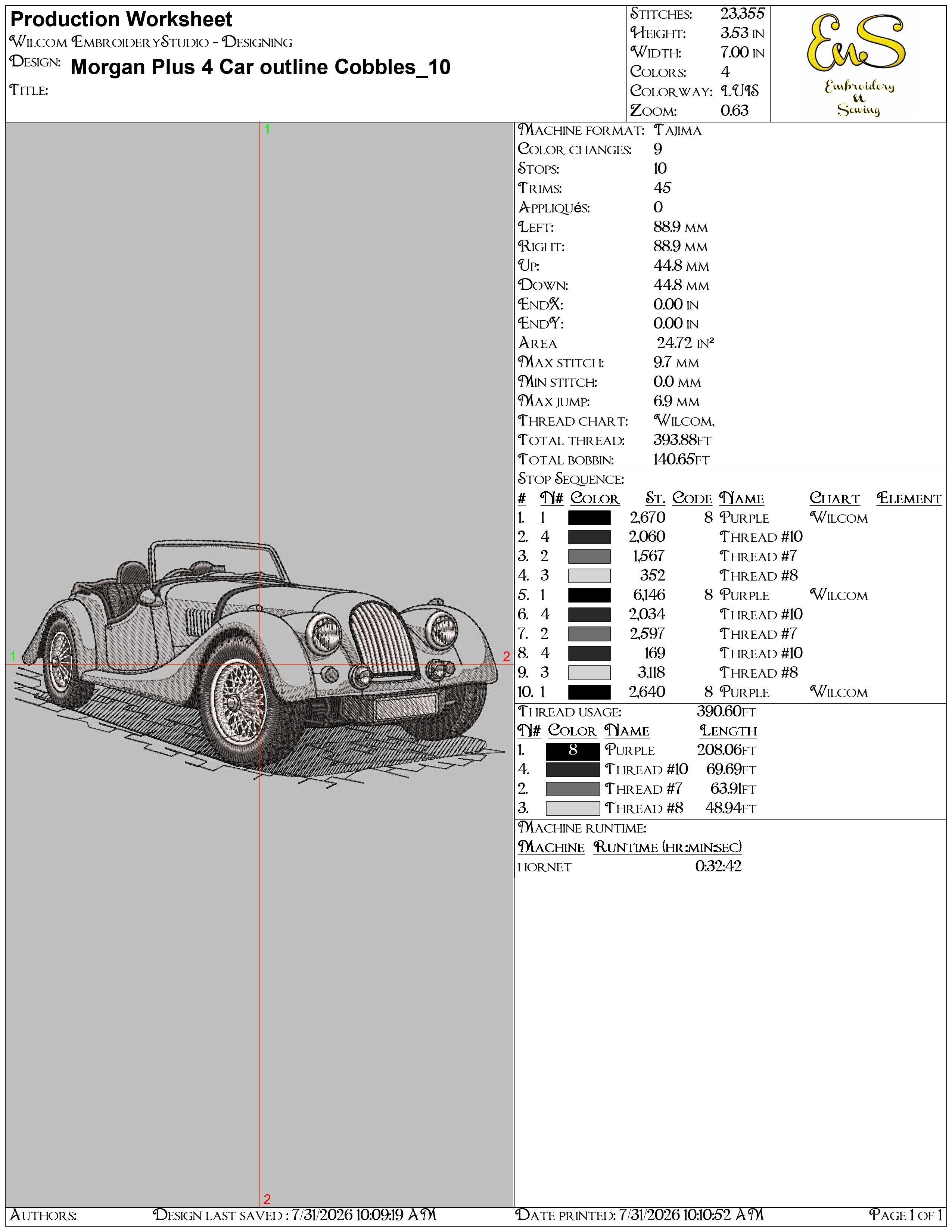
Task: Select the "Down:" measurement value 44.8 mm
Action: tap(681, 285)
